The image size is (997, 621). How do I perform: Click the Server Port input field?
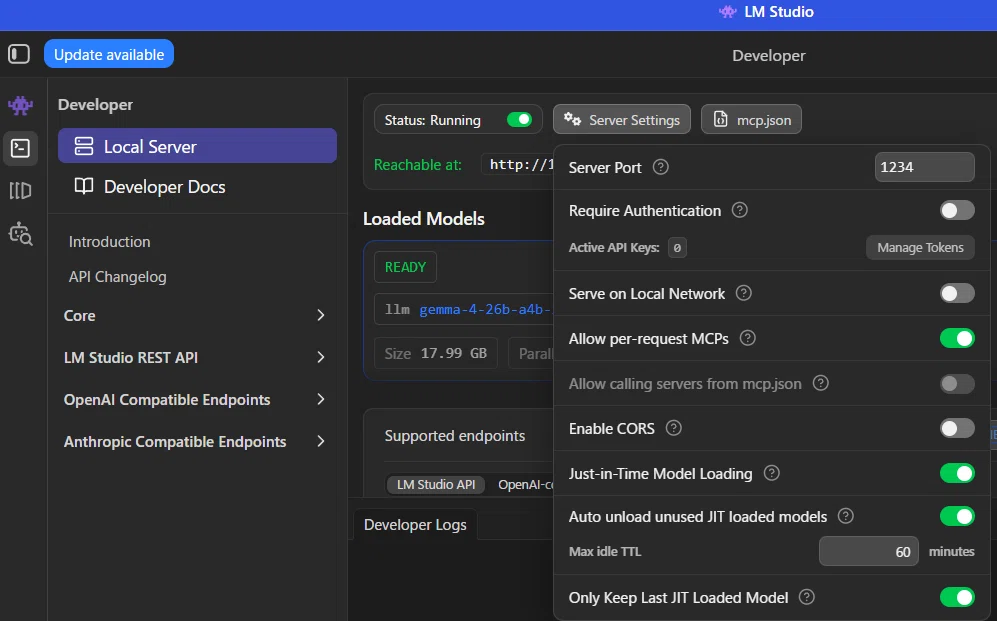click(925, 167)
